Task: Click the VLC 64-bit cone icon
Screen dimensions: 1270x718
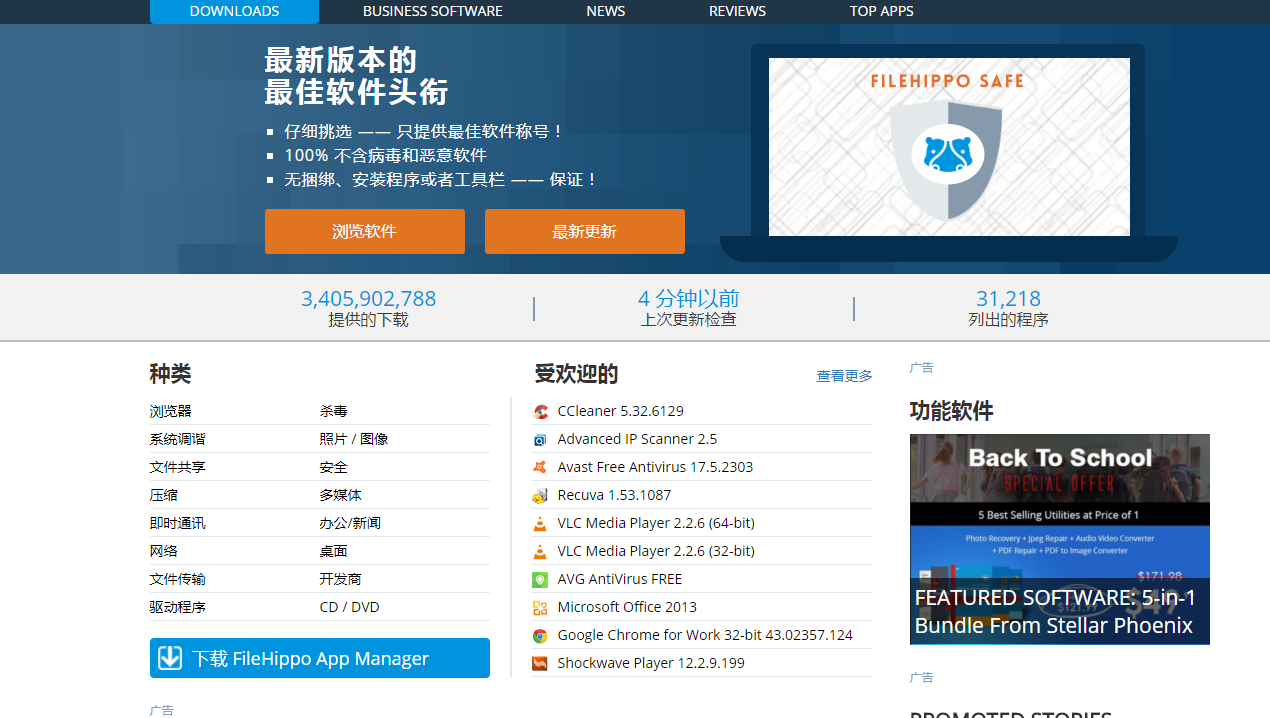Action: [x=540, y=523]
